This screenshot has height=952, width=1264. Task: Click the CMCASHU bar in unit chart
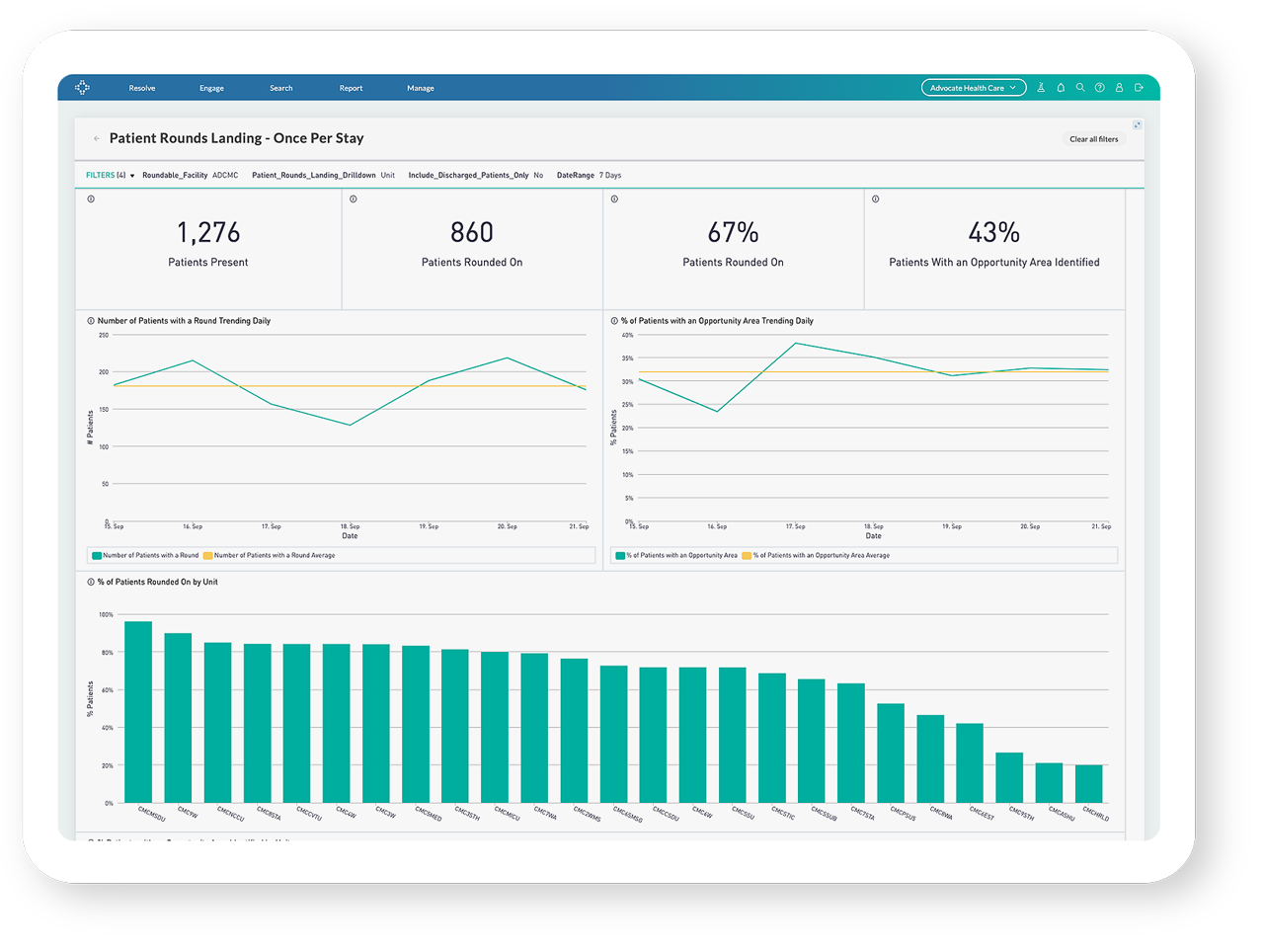click(x=1049, y=783)
